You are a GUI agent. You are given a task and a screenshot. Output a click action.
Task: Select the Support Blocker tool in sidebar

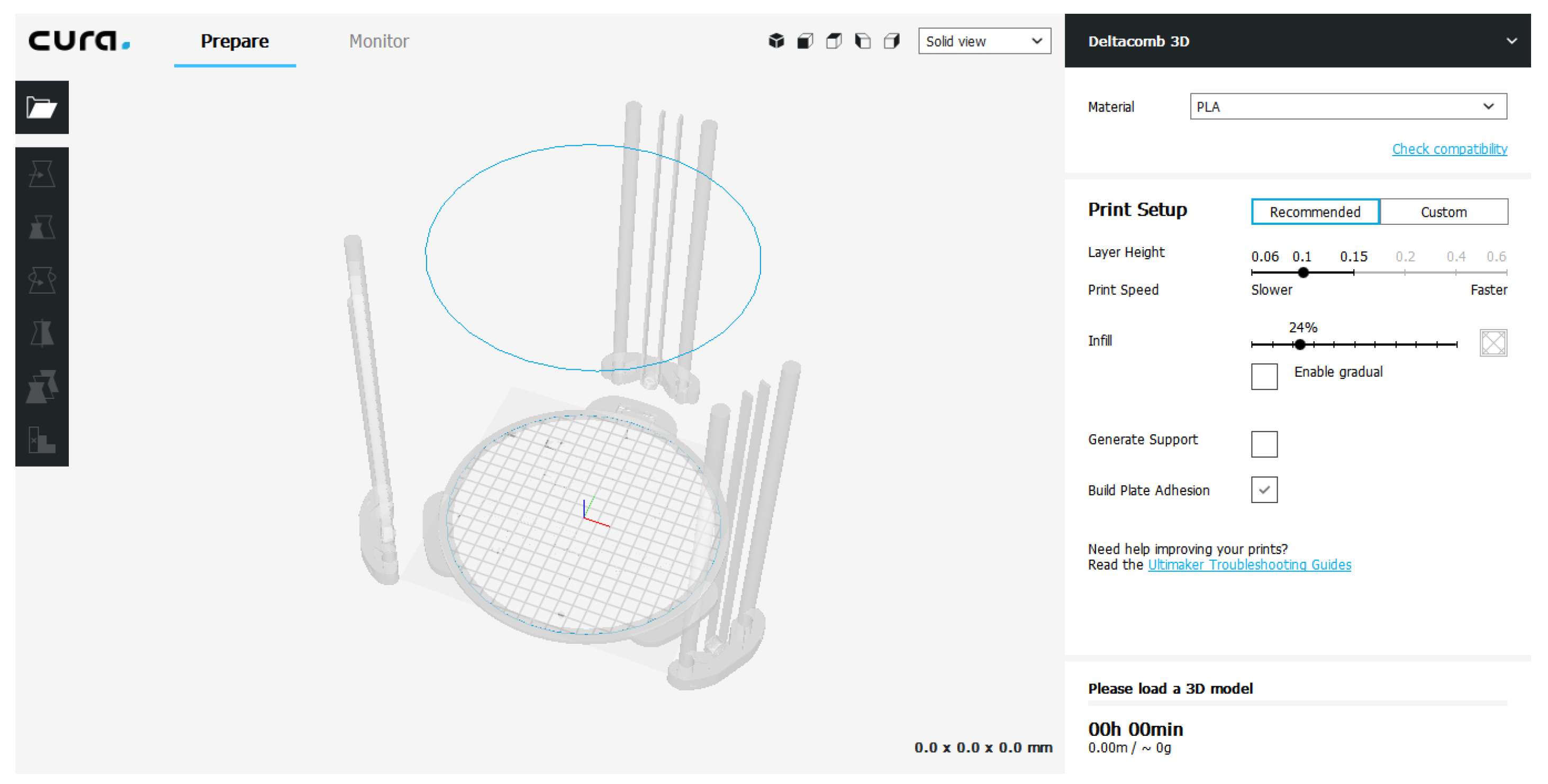(x=41, y=439)
